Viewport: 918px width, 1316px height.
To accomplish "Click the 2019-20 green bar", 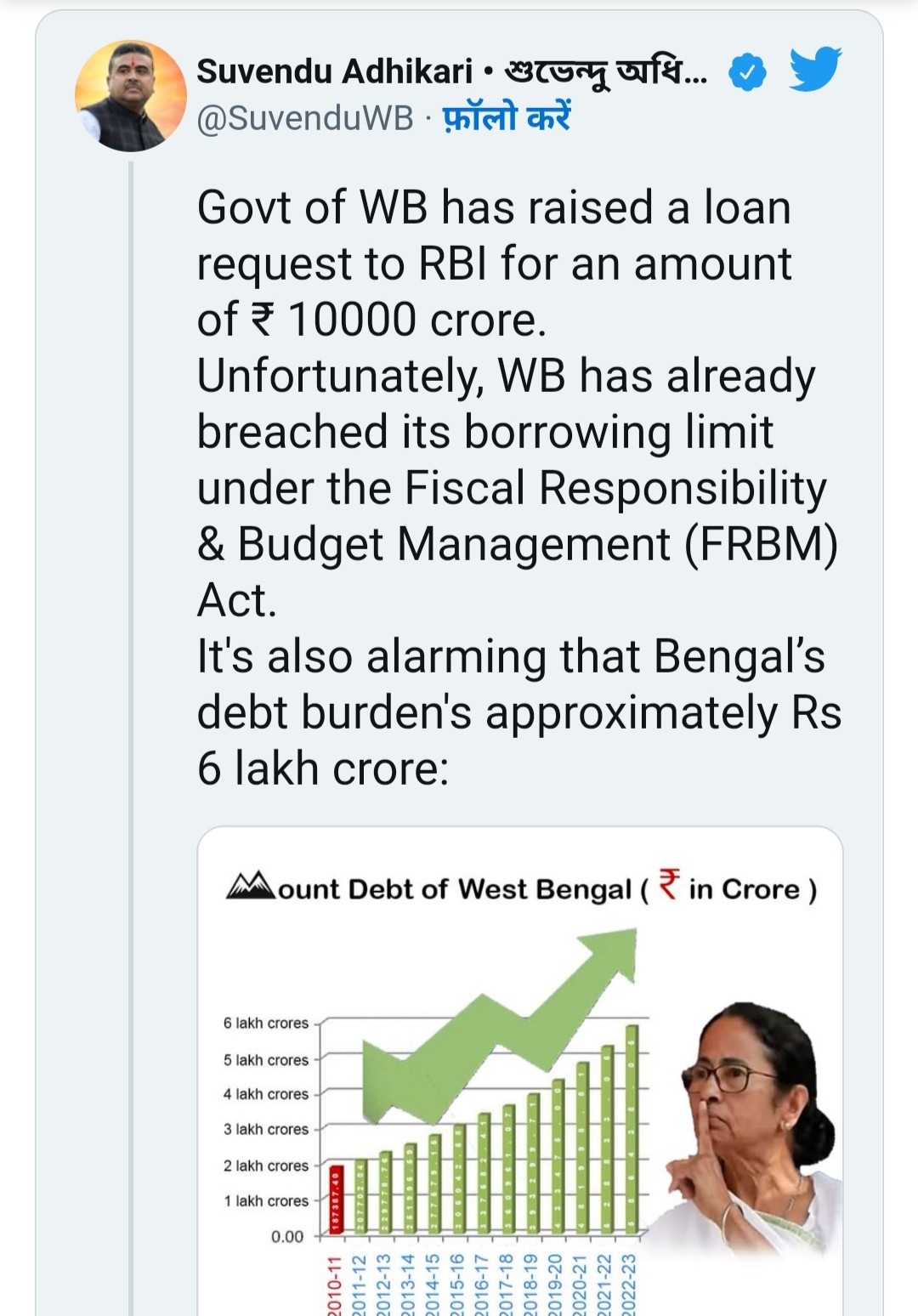I will pos(558,1156).
